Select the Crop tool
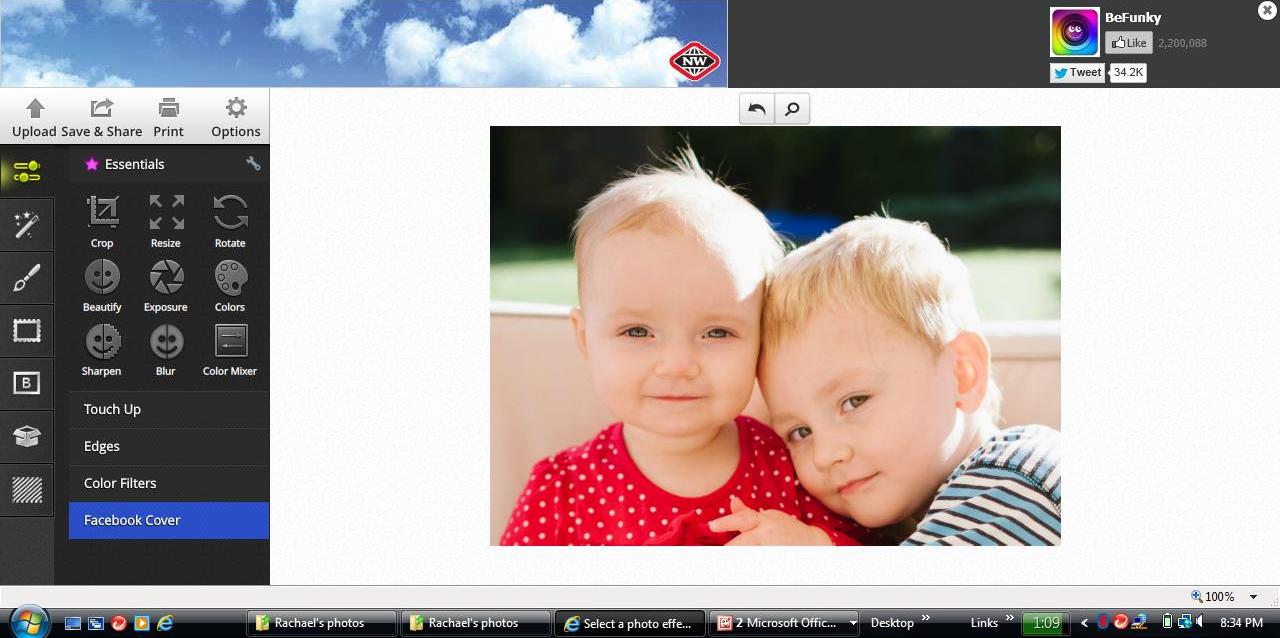This screenshot has height=638, width=1280. 101,220
